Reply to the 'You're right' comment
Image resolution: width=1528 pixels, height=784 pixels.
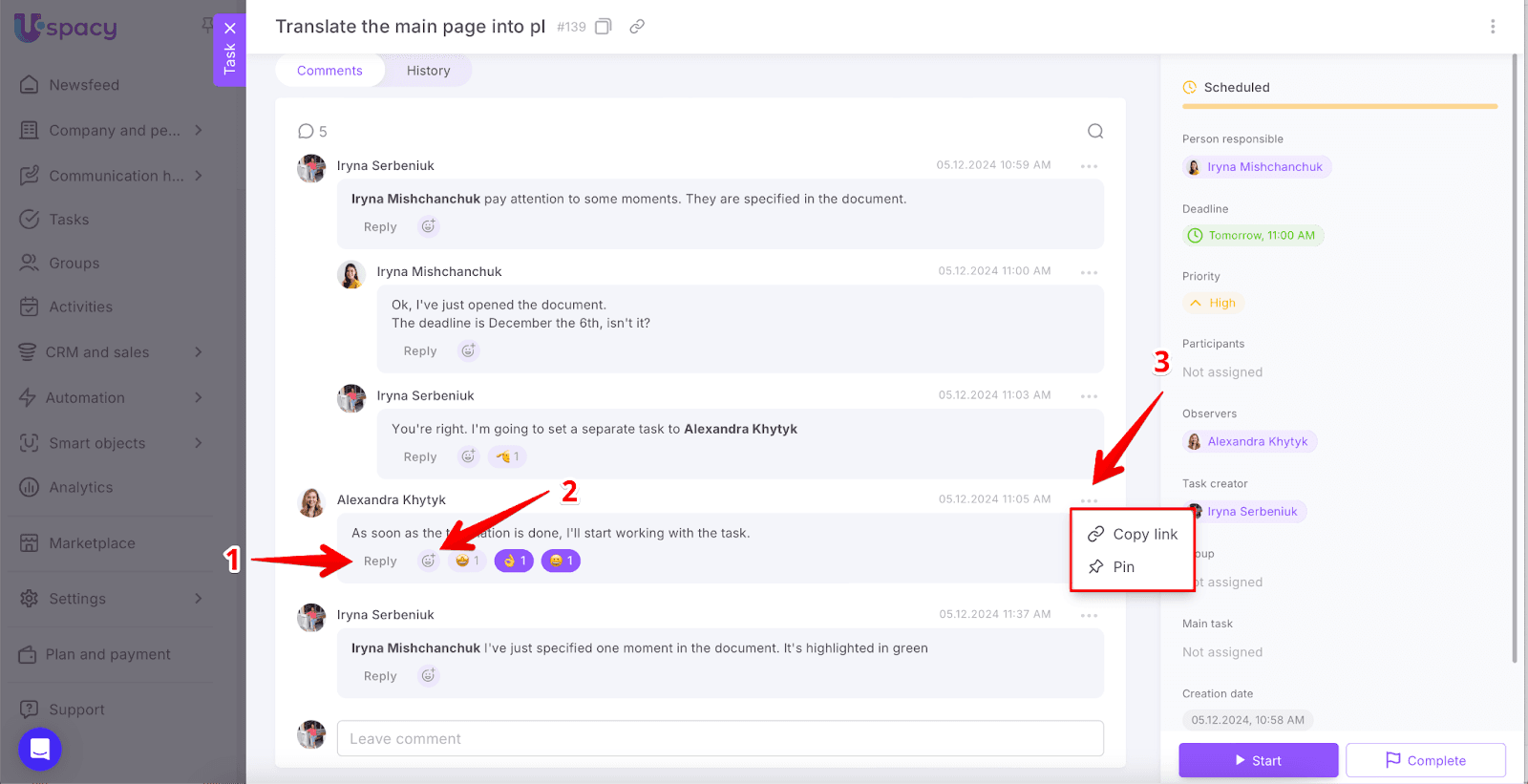click(x=420, y=457)
